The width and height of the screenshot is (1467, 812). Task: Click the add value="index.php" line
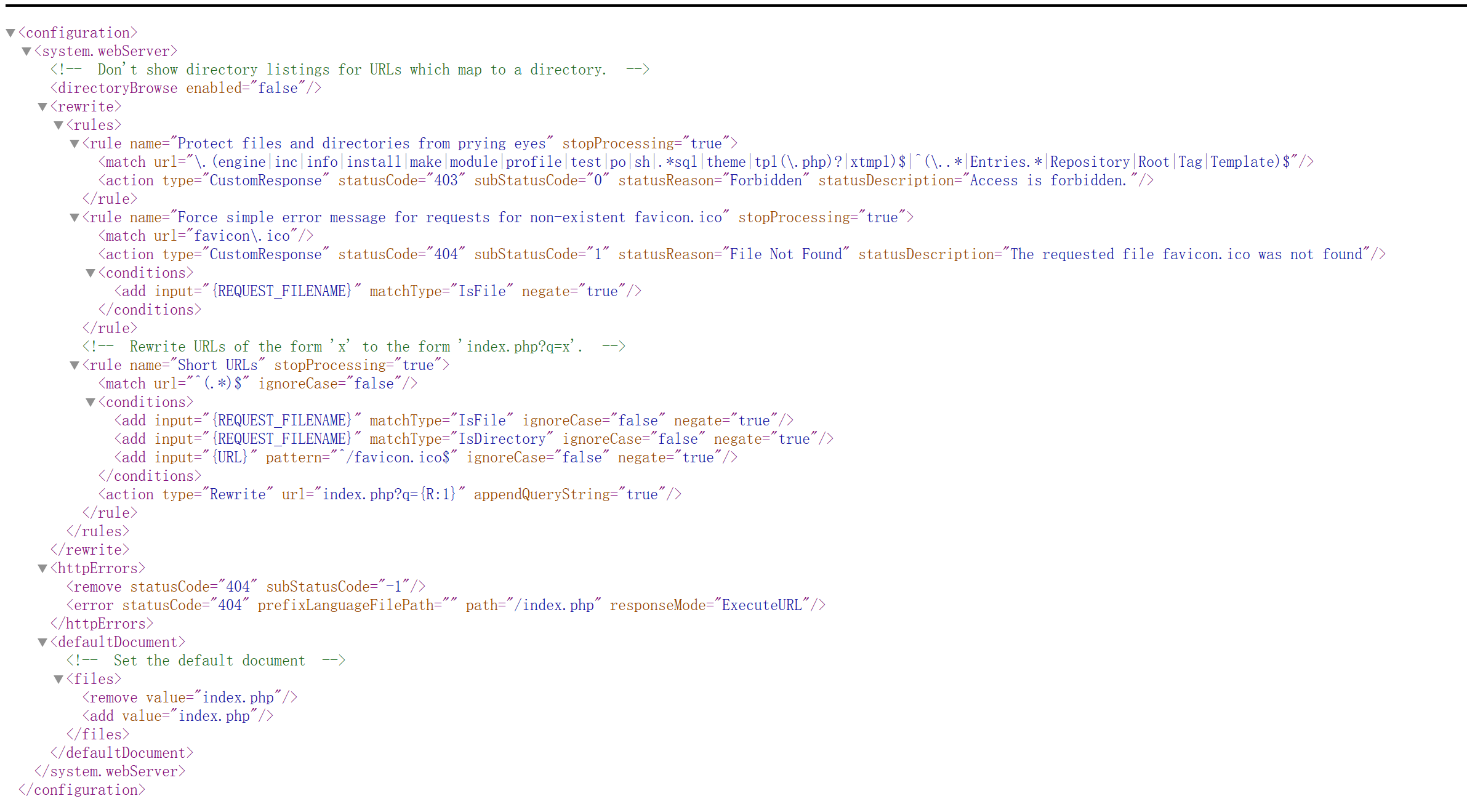pos(178,716)
